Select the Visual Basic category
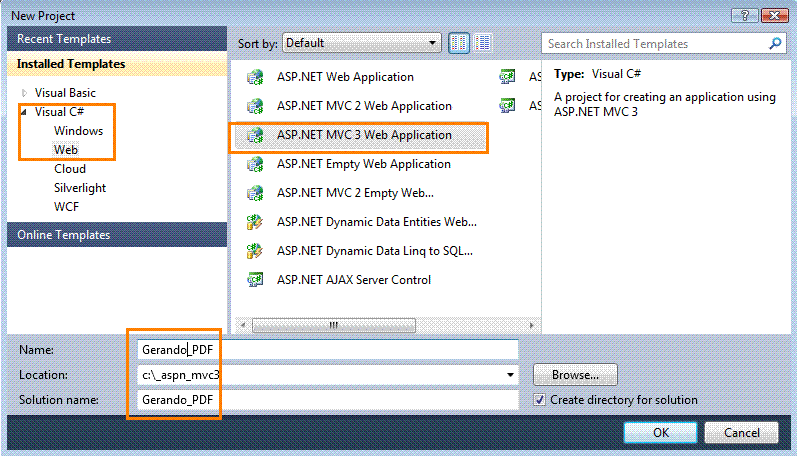The width and height of the screenshot is (797, 456). tap(65, 93)
